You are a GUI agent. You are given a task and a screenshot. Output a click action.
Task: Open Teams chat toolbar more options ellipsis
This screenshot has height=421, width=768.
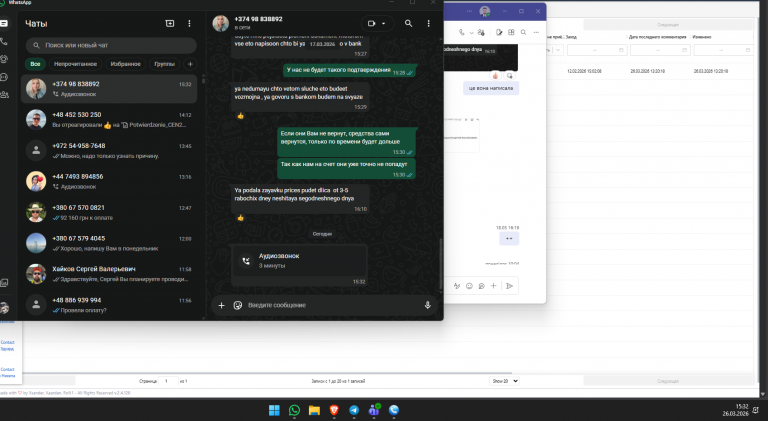[536, 32]
